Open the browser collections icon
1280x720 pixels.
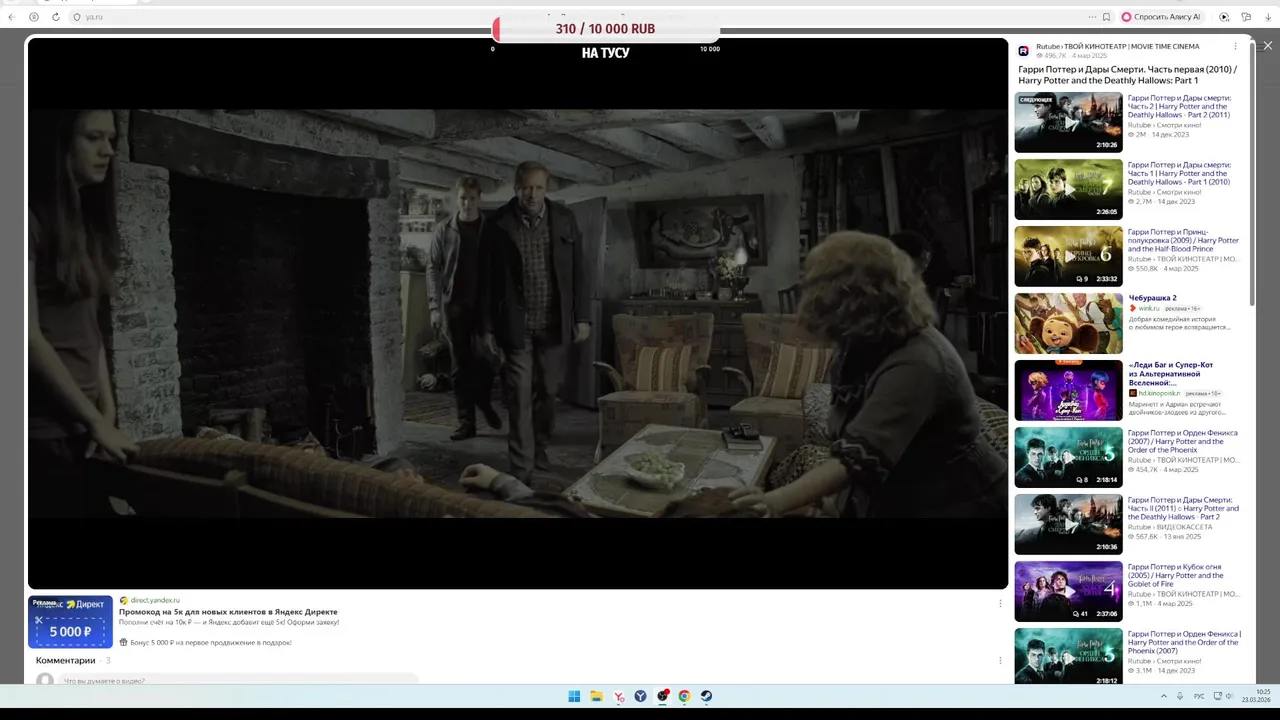[1246, 17]
